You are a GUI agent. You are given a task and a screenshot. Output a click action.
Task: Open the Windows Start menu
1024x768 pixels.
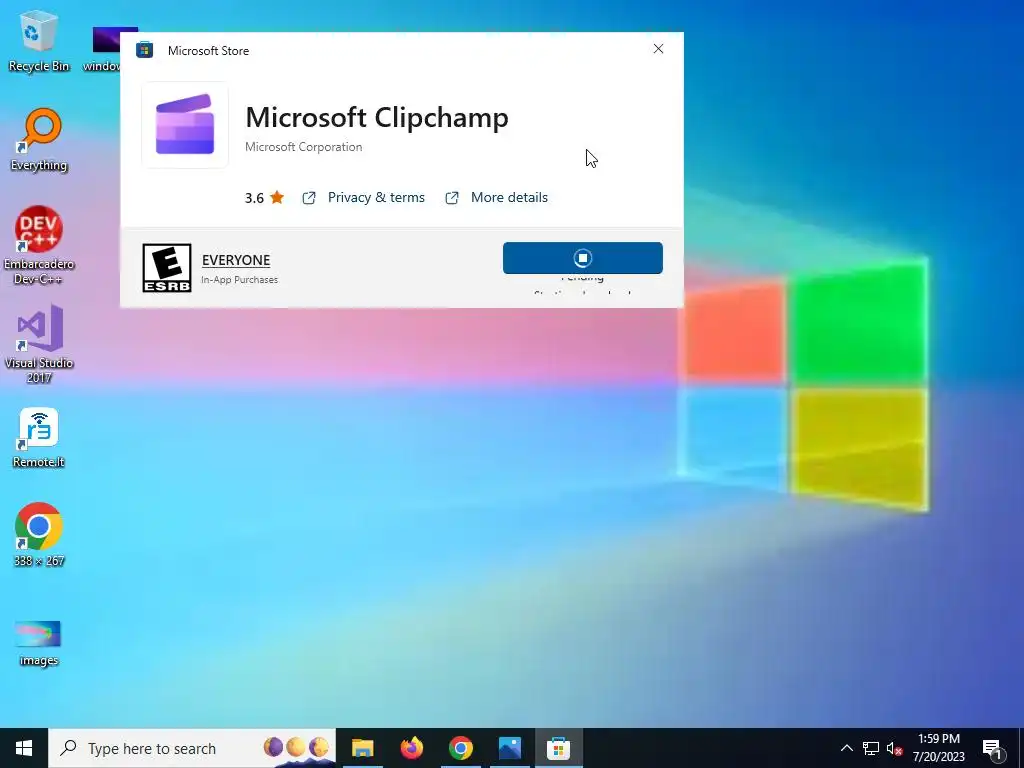click(x=24, y=748)
